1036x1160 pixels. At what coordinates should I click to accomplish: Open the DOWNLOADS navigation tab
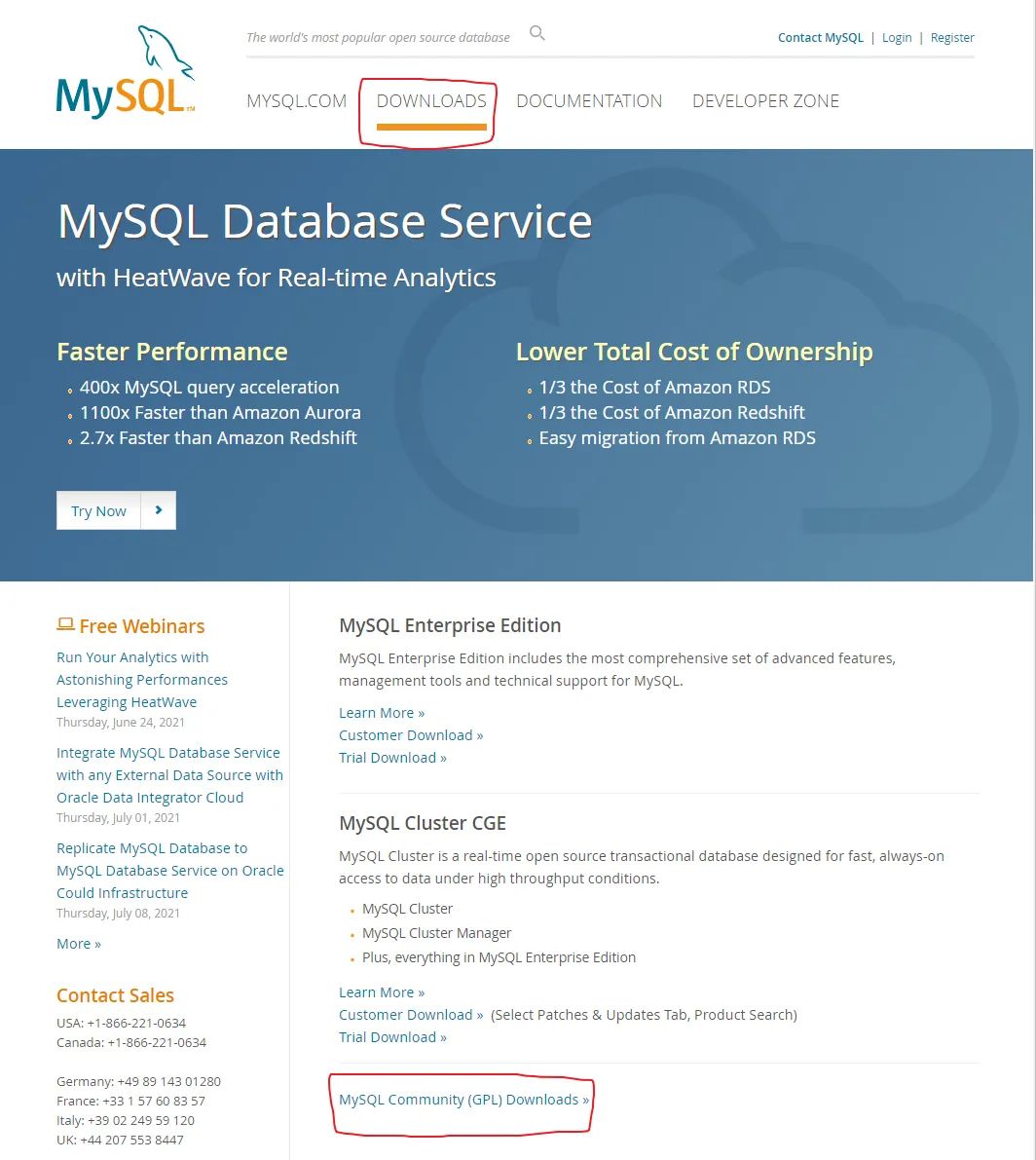coord(431,100)
